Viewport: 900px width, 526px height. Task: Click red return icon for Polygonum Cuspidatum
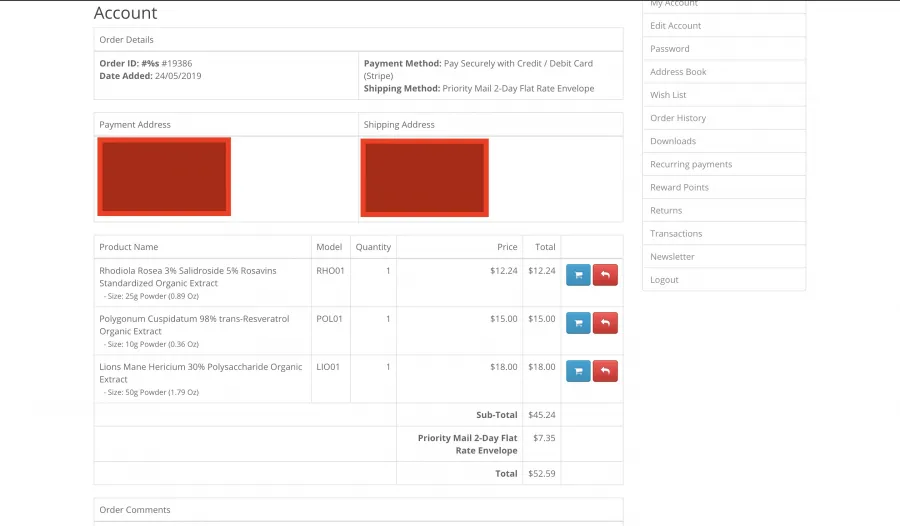point(605,323)
